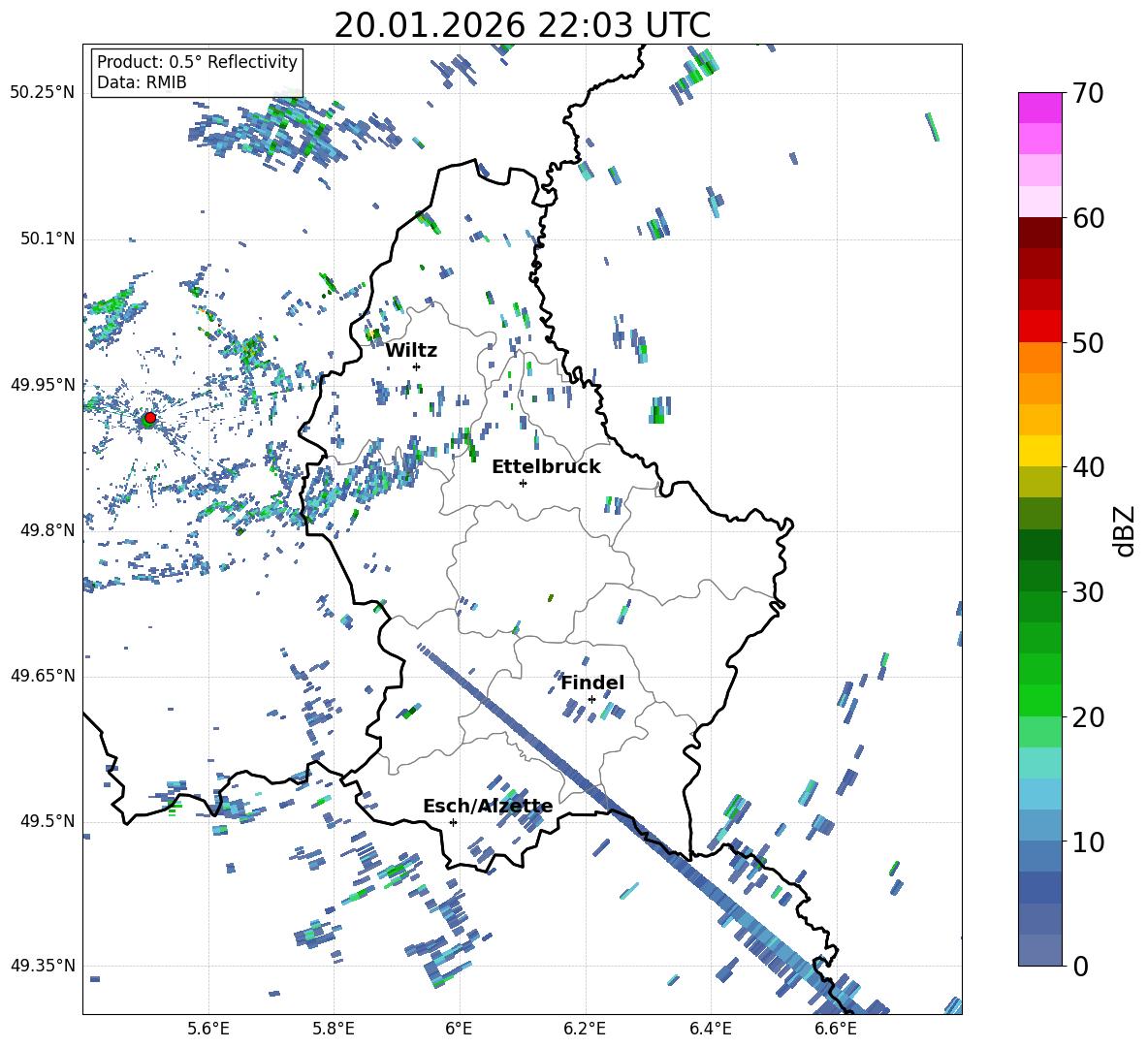Click the Wiltz city label

point(411,350)
